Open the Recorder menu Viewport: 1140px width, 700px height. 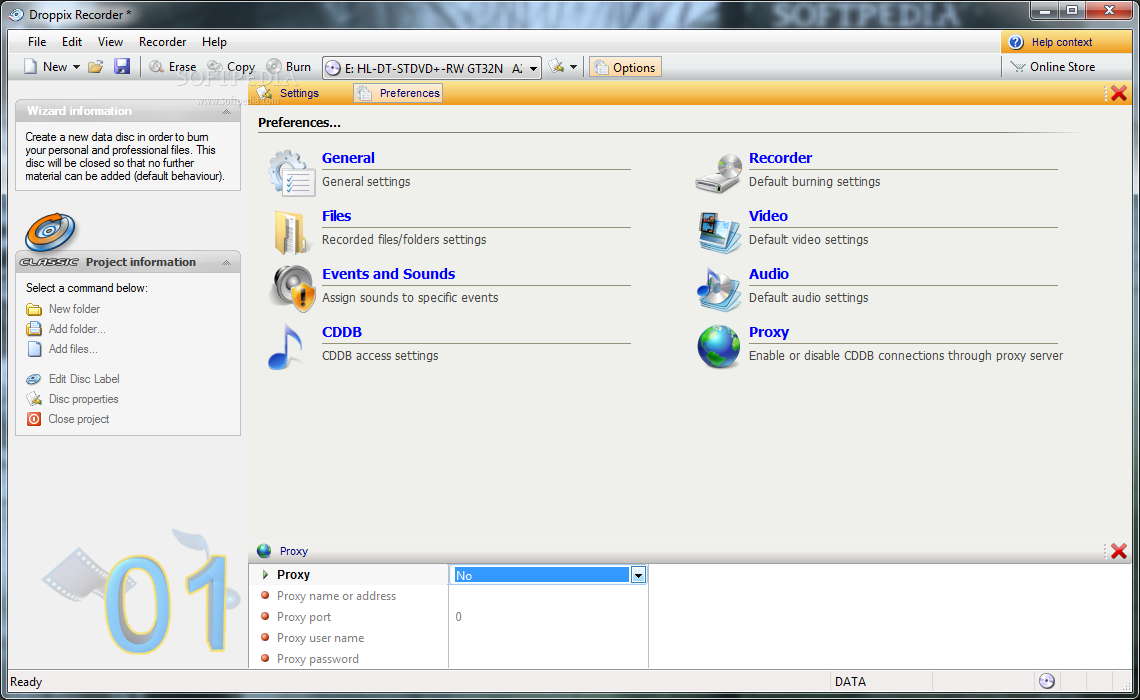(162, 42)
